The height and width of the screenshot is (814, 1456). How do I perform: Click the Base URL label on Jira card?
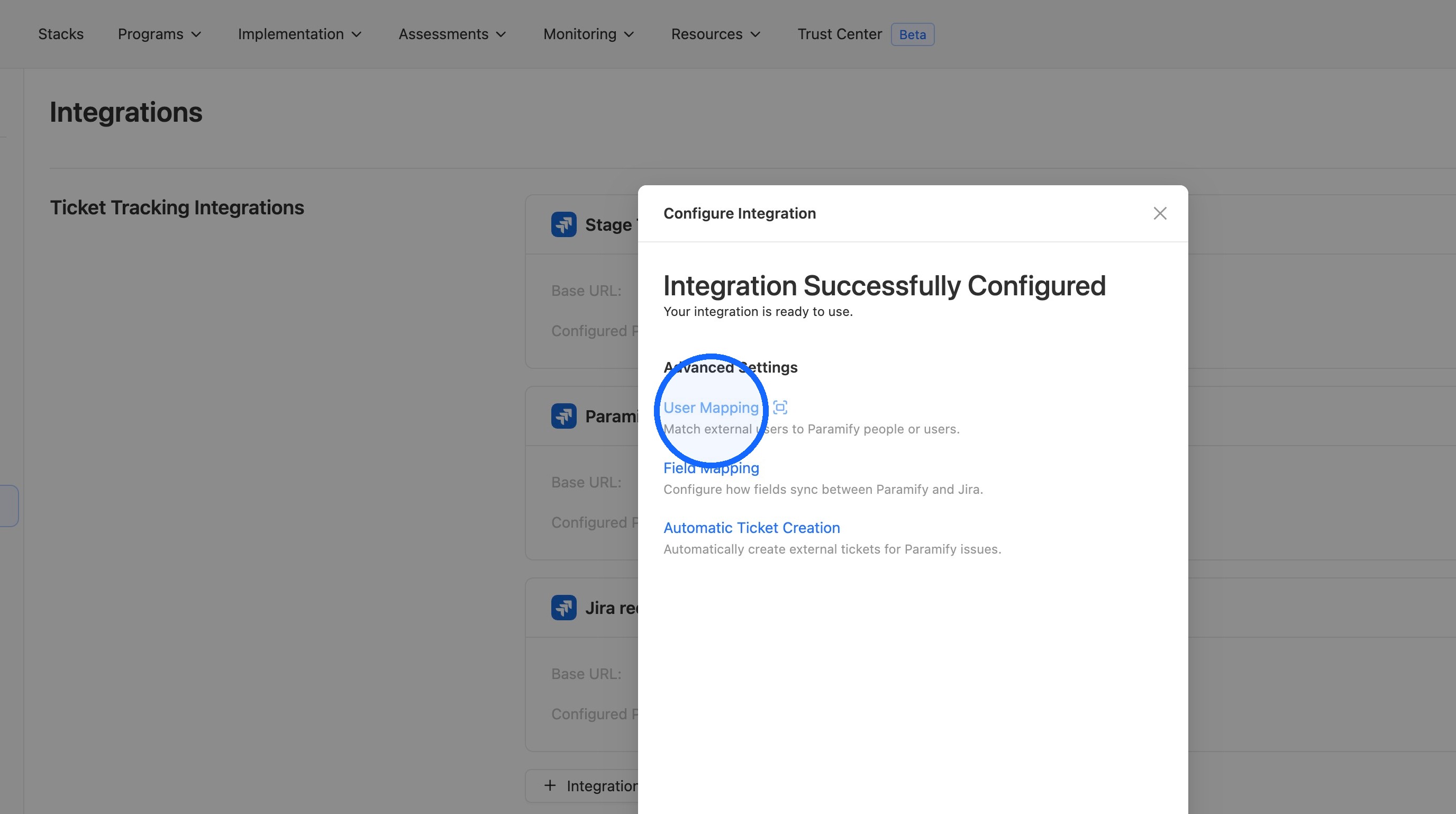tap(586, 674)
